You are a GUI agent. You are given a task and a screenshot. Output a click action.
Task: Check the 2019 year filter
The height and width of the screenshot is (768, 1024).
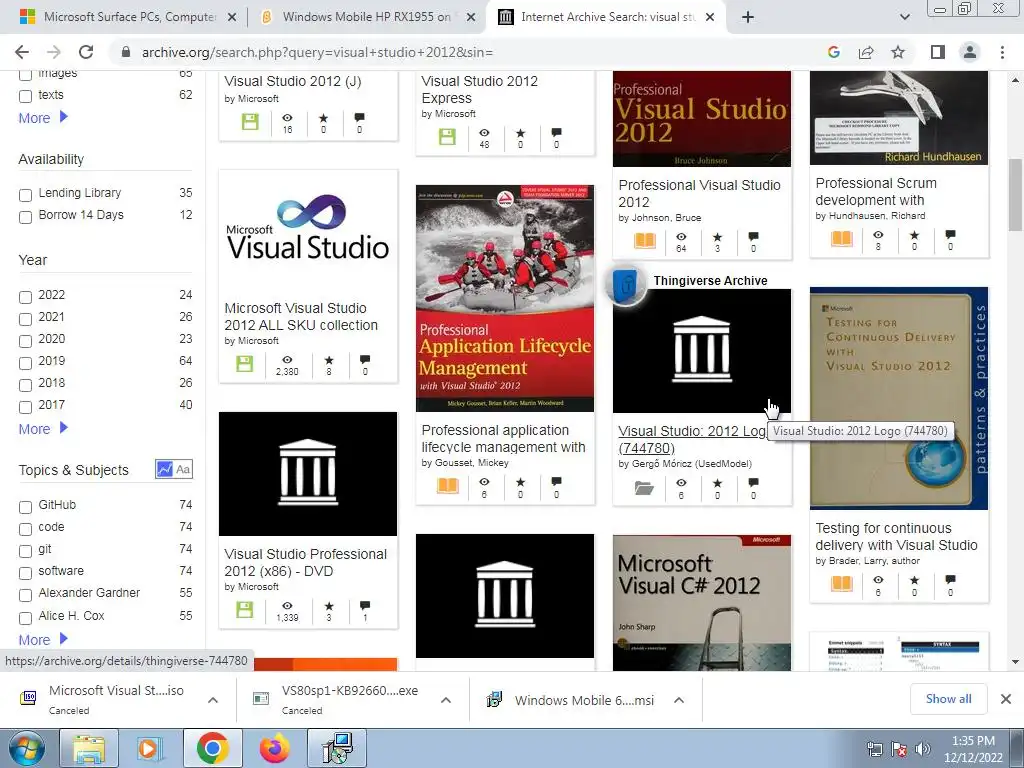tap(25, 363)
